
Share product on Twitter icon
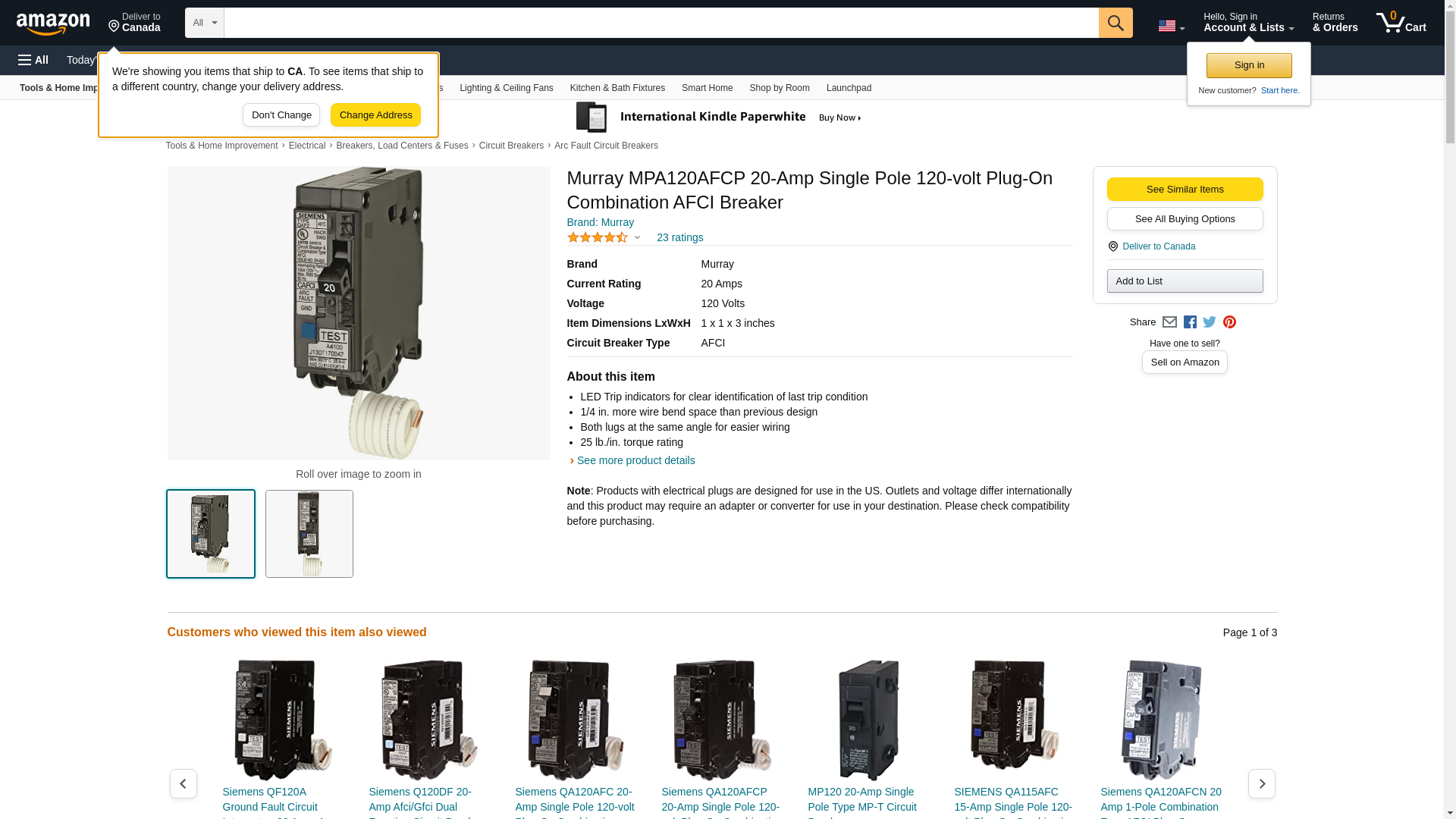(x=1210, y=322)
